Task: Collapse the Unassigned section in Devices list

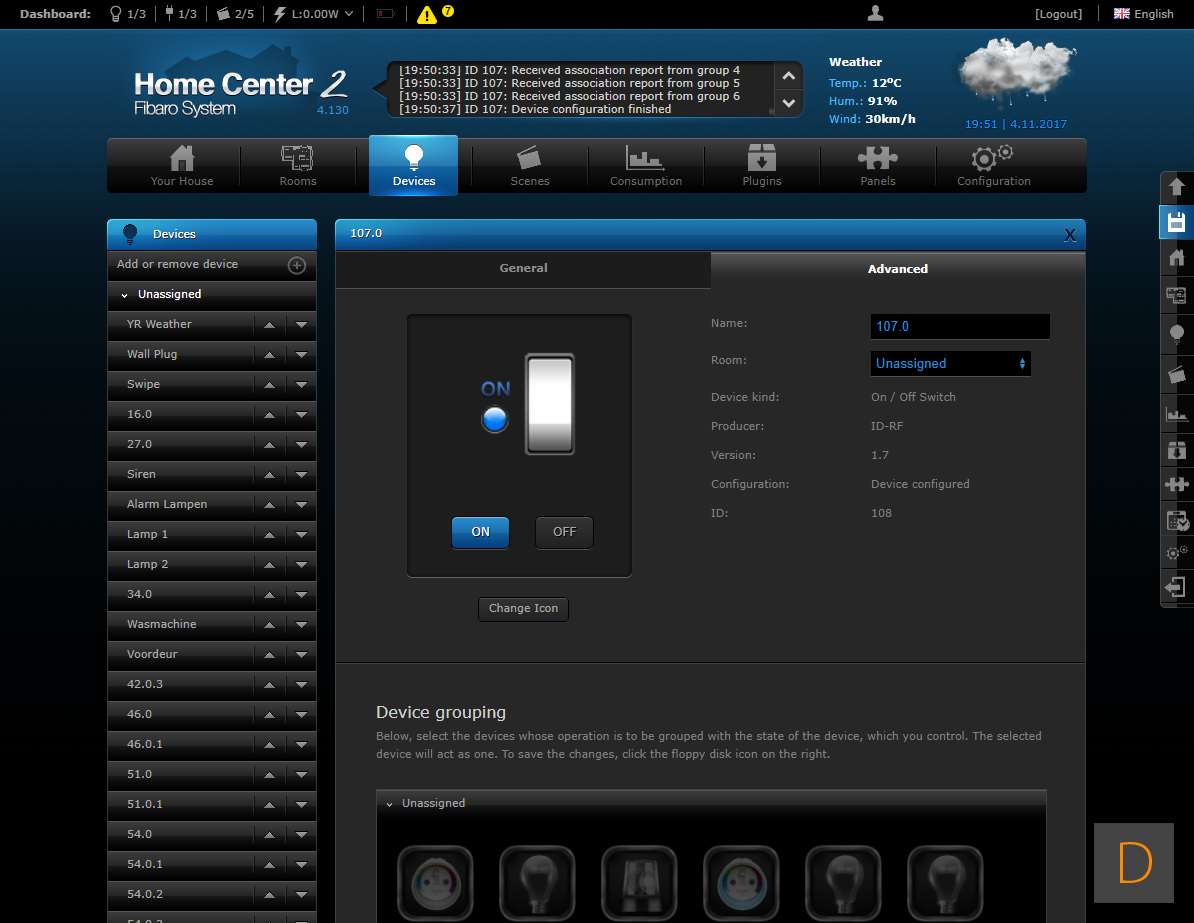Action: (124, 295)
